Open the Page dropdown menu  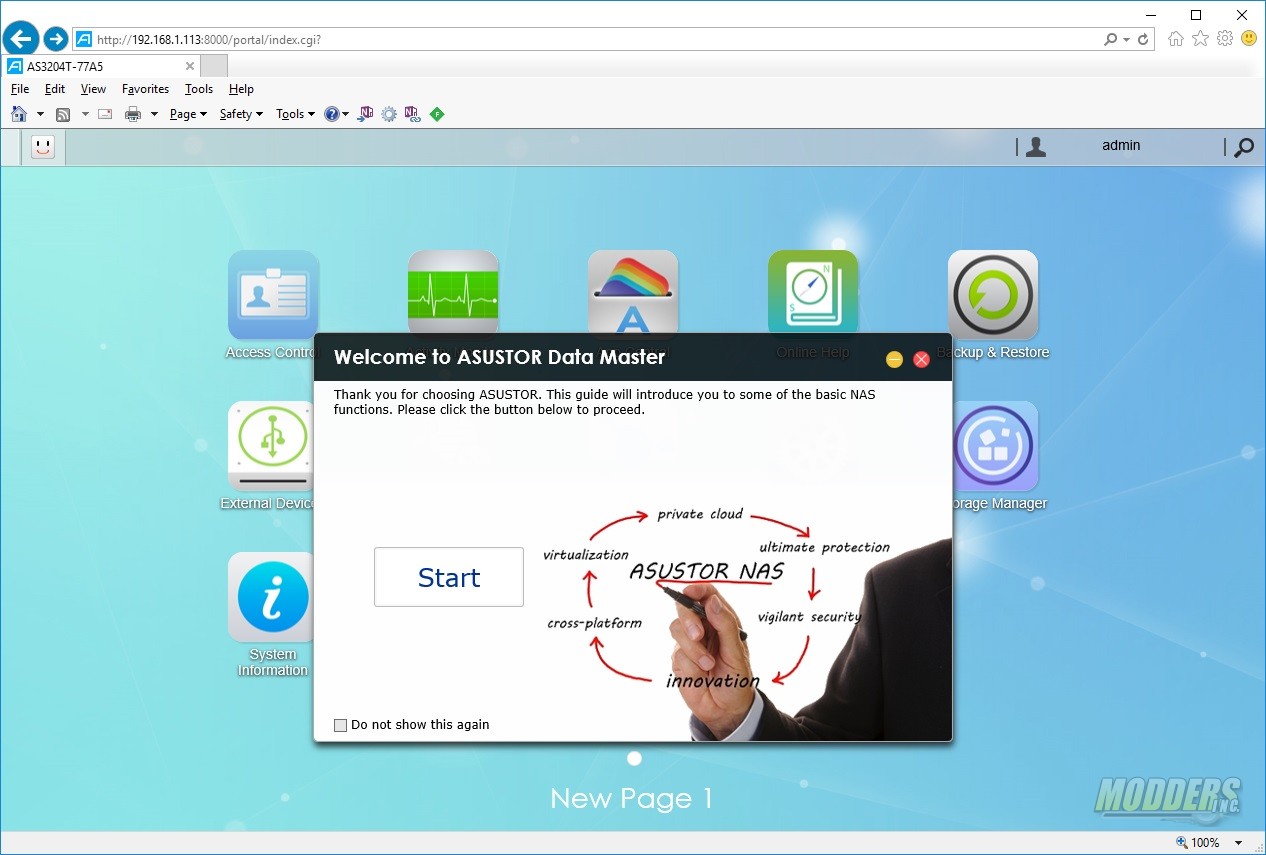[188, 114]
